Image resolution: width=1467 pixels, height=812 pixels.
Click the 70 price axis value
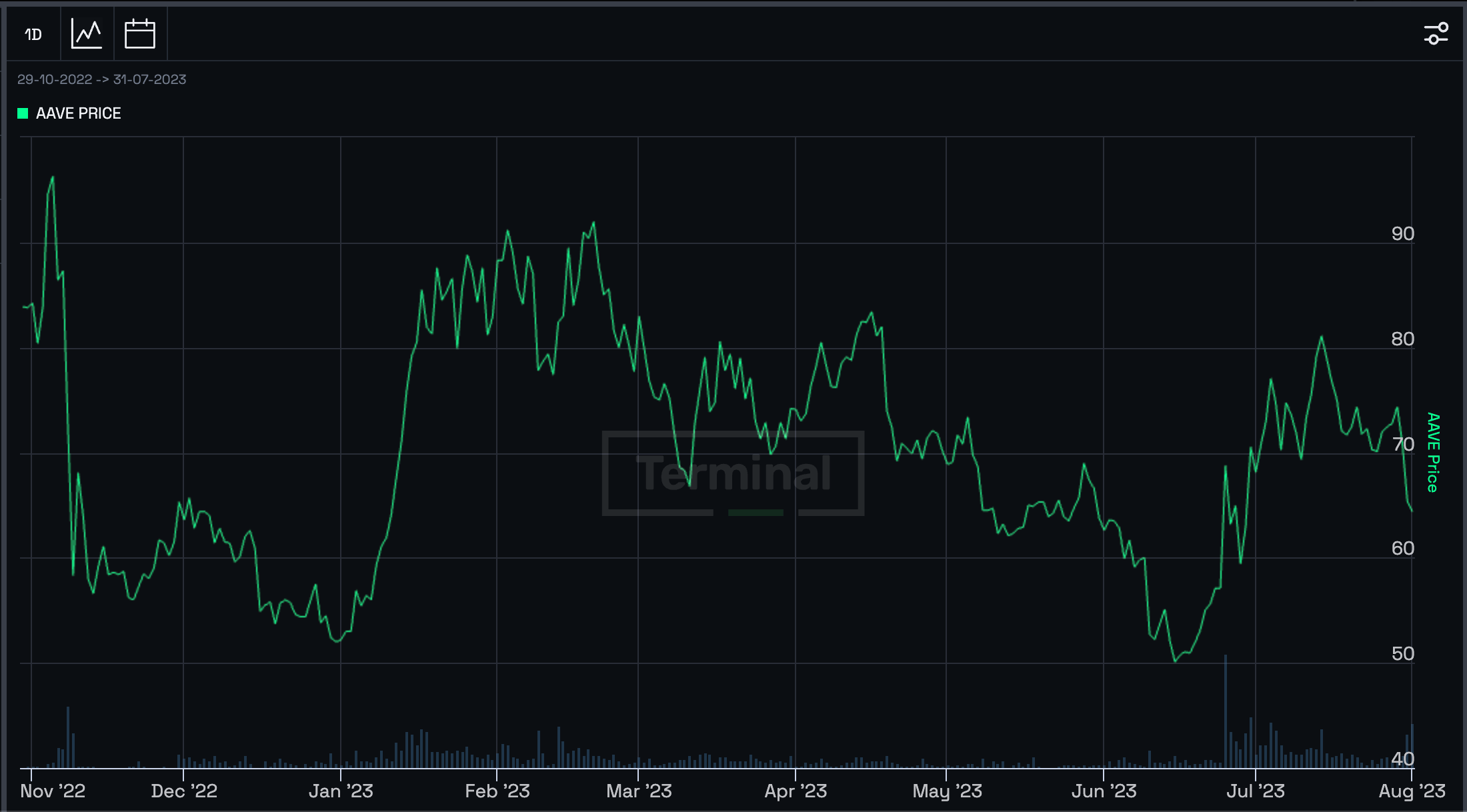pyautogui.click(x=1402, y=445)
